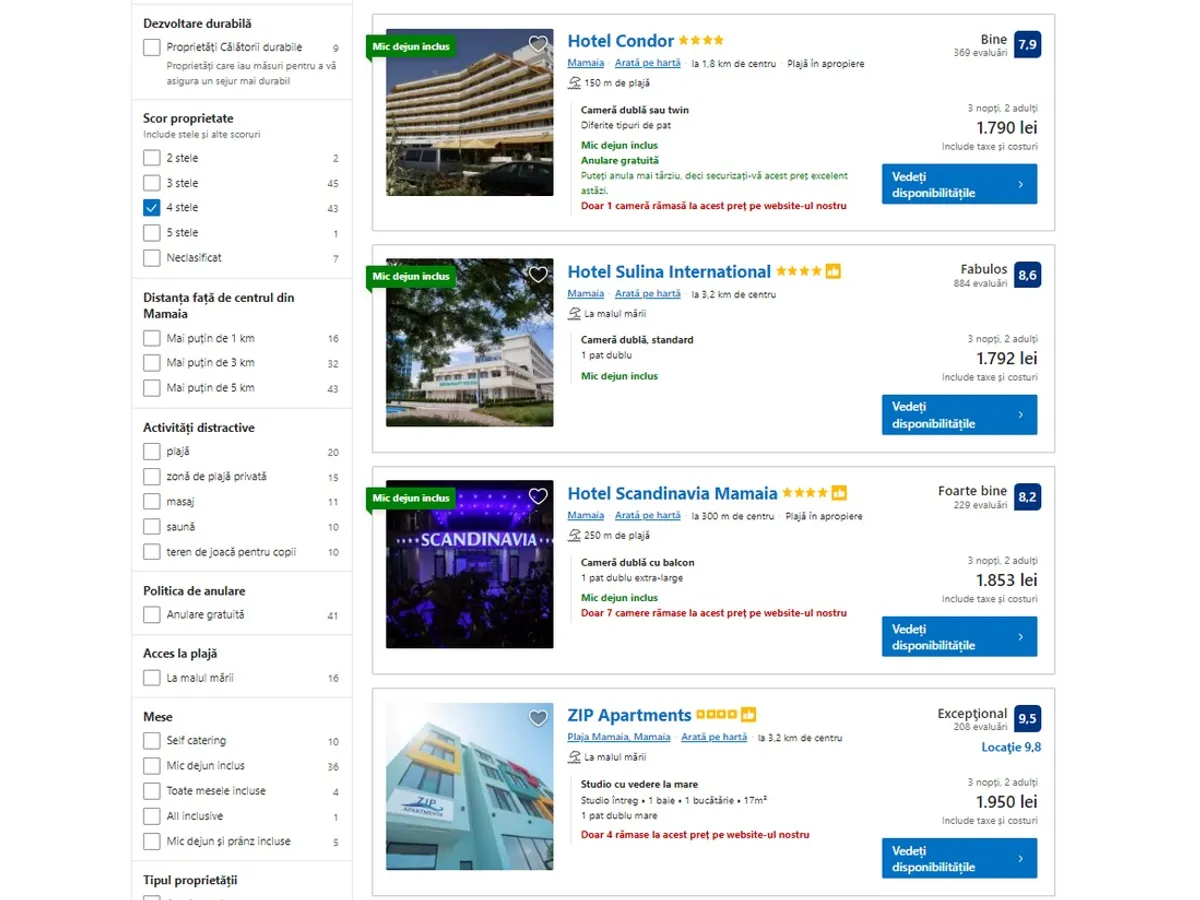Check the All inclusive meal filter

point(152,816)
